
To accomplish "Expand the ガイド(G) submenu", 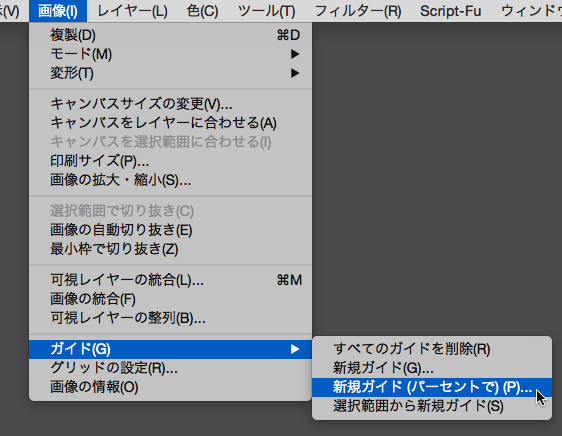I will click(x=170, y=349).
